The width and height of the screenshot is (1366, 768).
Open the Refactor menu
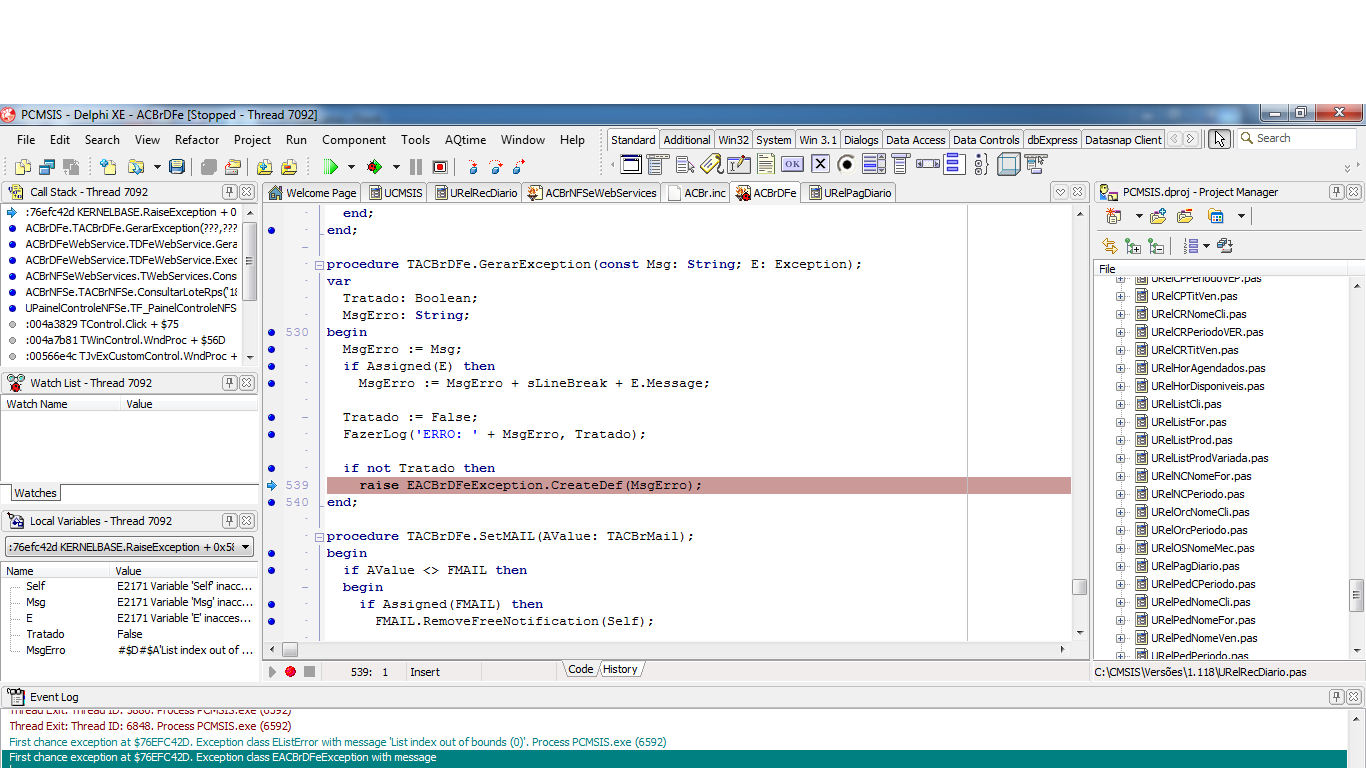(197, 140)
